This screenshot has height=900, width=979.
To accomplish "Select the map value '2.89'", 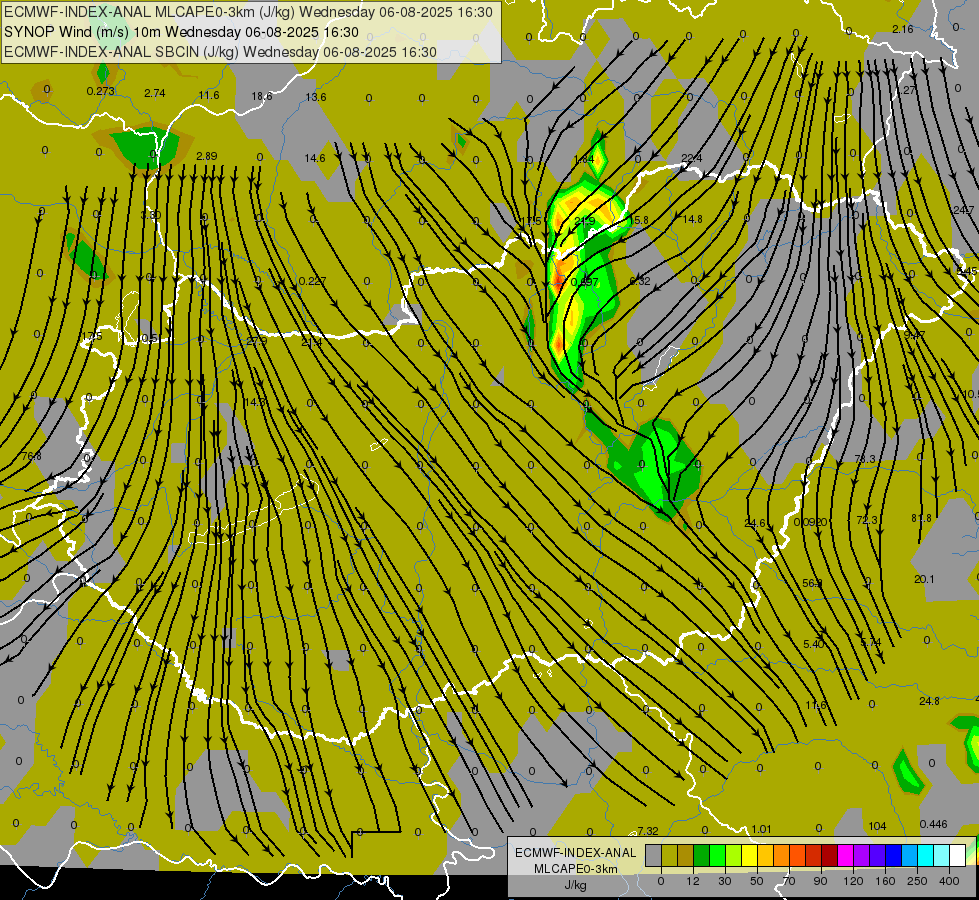I will [x=207, y=156].
